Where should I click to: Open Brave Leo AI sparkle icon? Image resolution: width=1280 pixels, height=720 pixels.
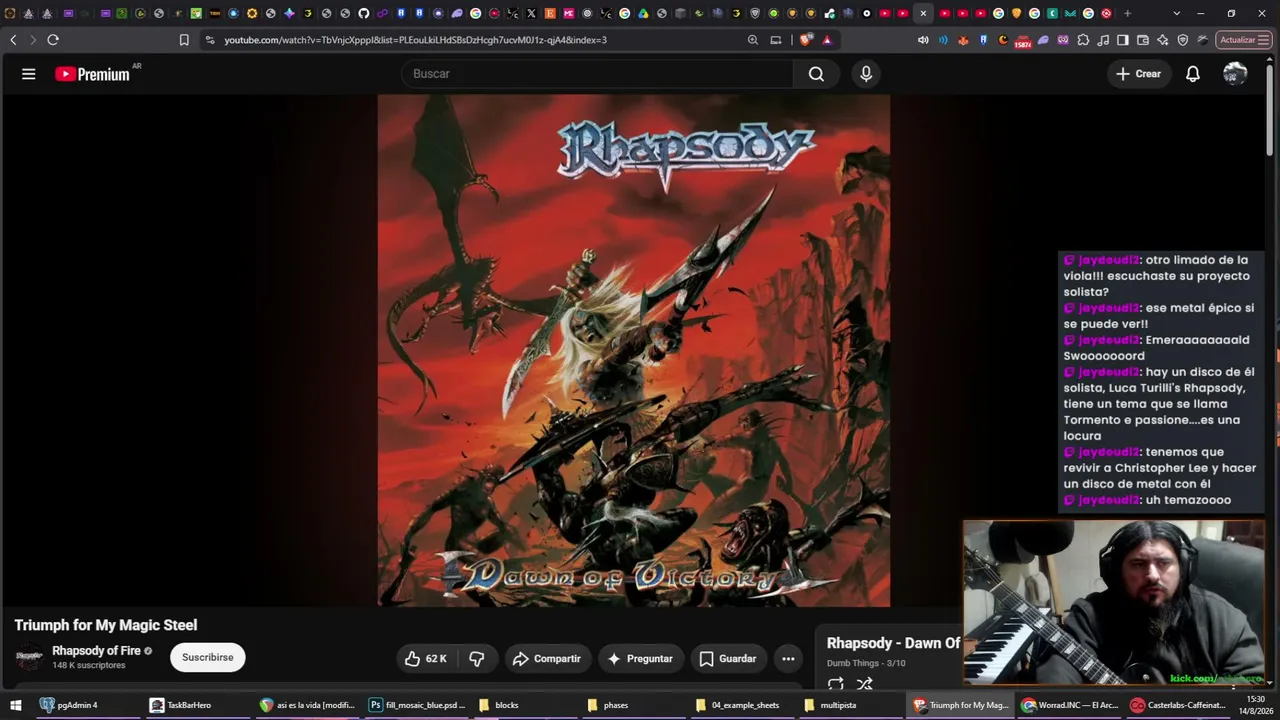[x=1163, y=40]
